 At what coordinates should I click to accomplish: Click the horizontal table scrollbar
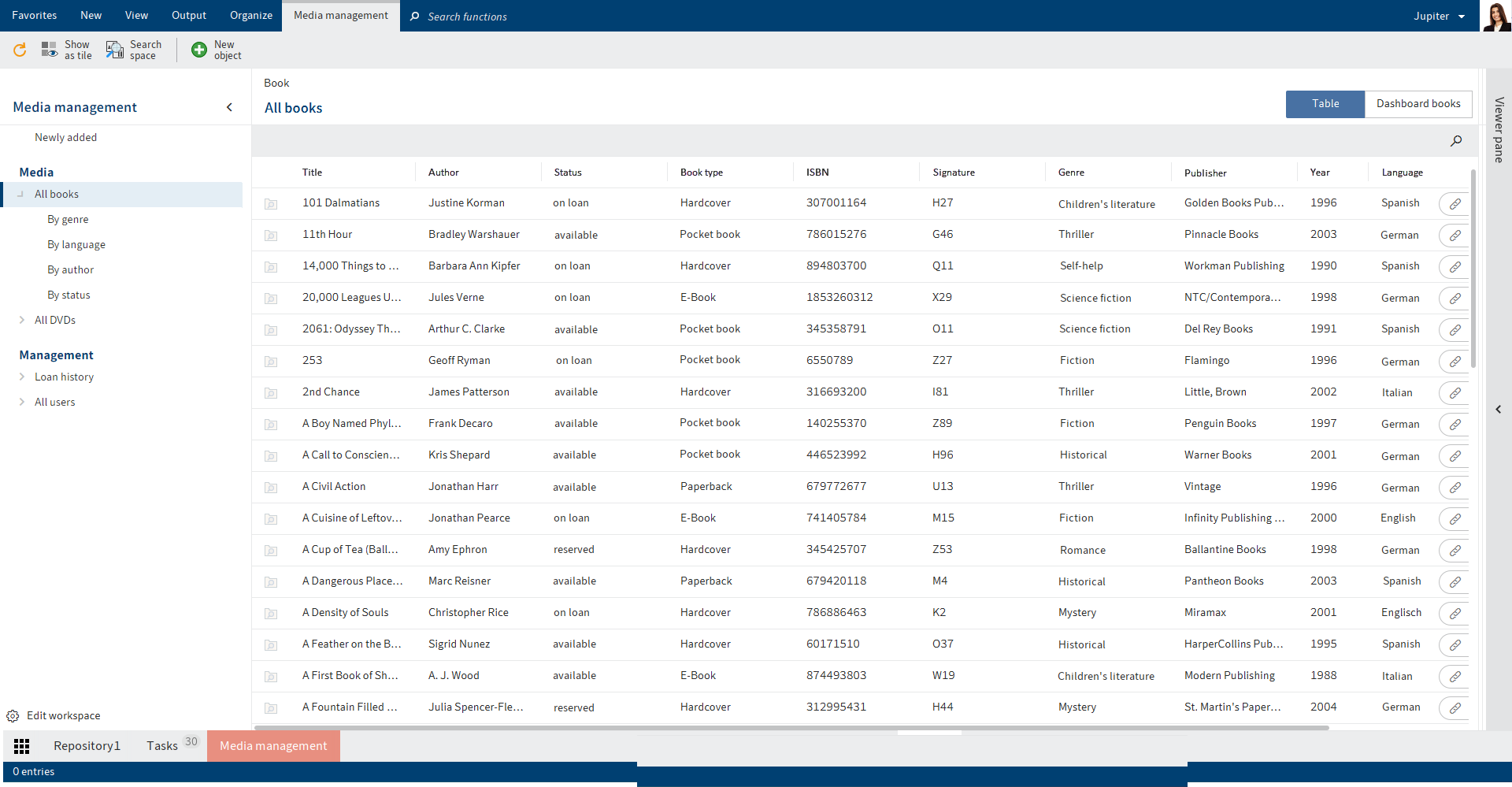[x=791, y=728]
